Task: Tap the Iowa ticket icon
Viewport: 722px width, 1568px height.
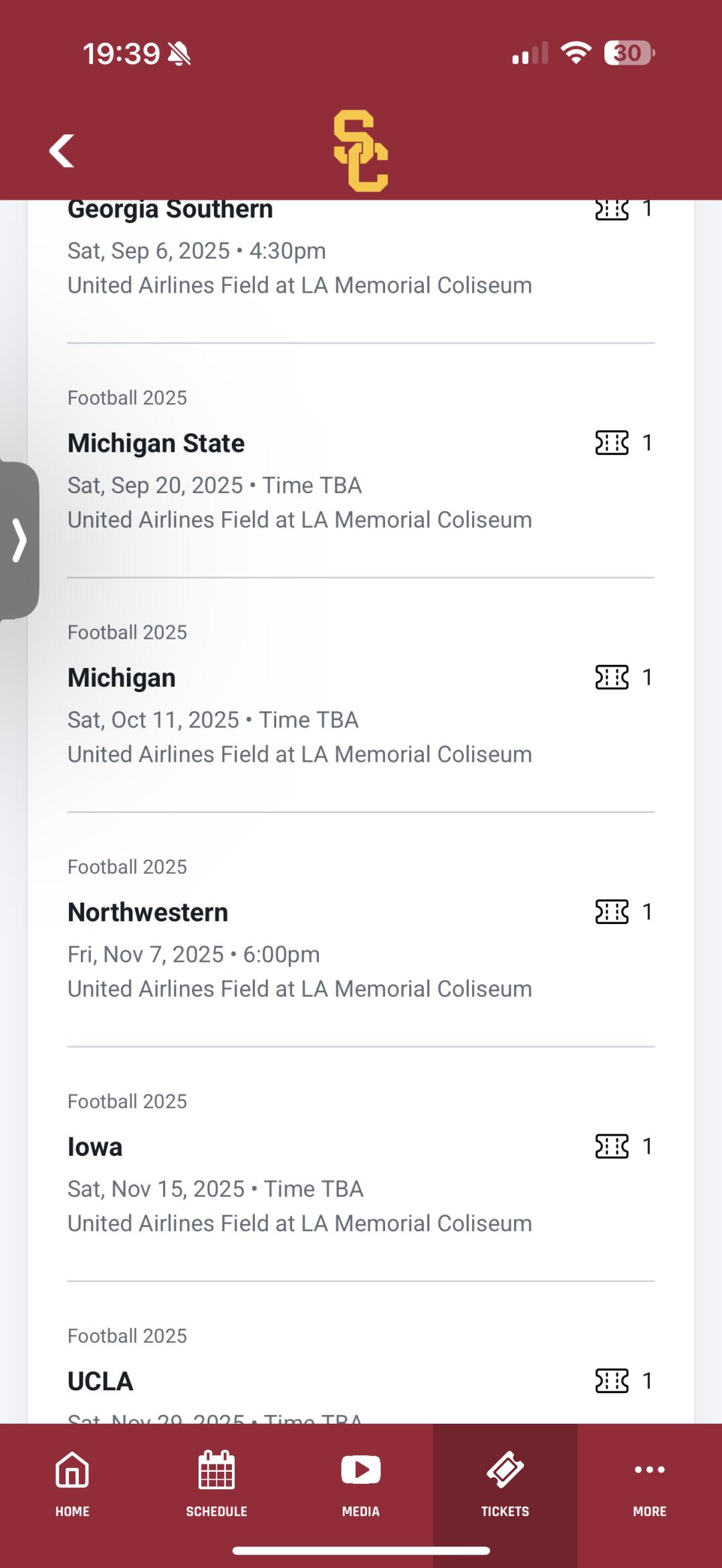Action: [x=612, y=1146]
